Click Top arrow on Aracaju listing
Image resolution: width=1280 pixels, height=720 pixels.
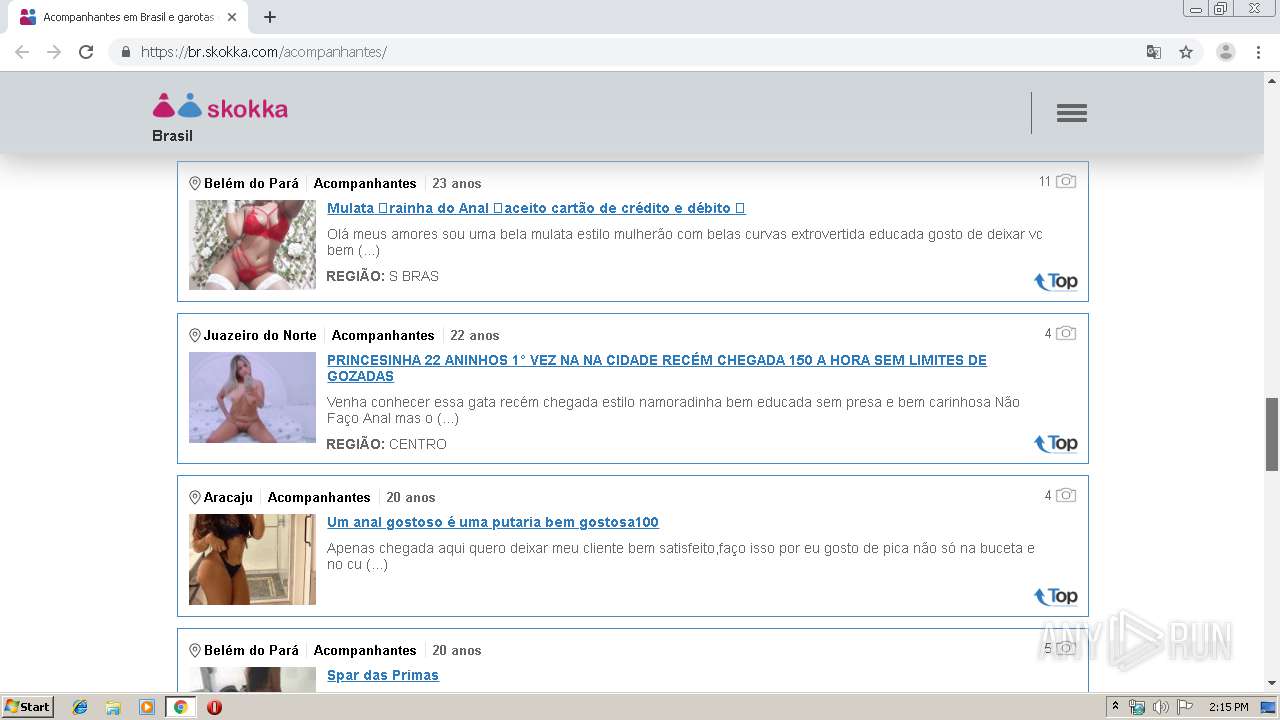(1056, 596)
